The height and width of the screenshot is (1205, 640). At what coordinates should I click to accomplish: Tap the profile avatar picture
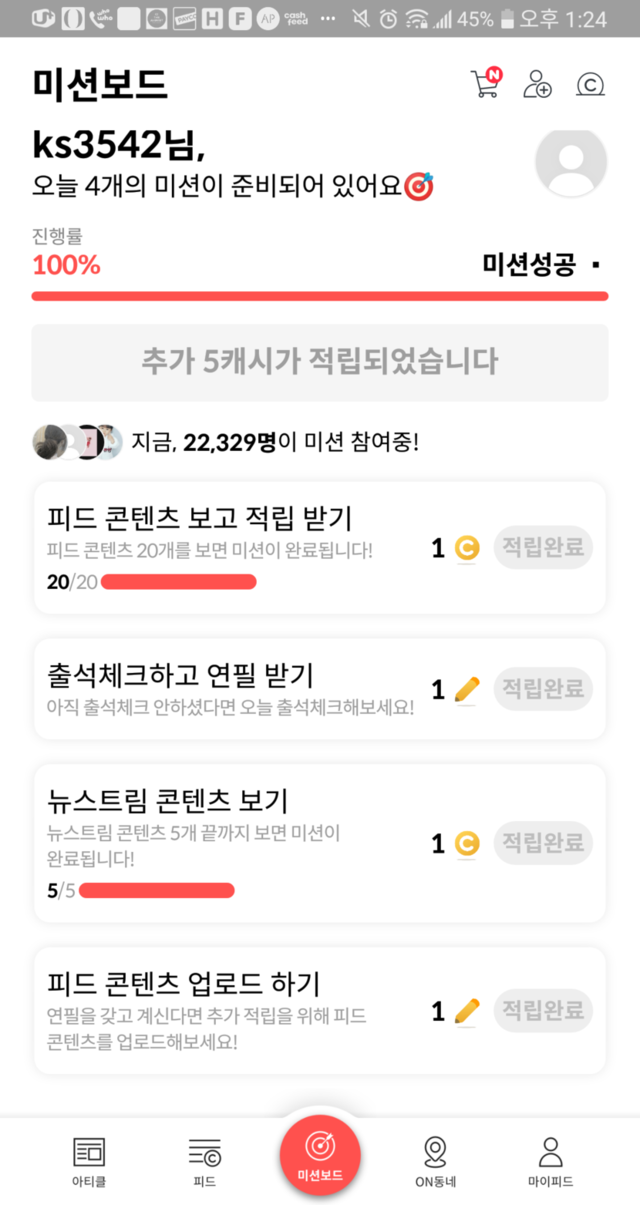coord(571,163)
